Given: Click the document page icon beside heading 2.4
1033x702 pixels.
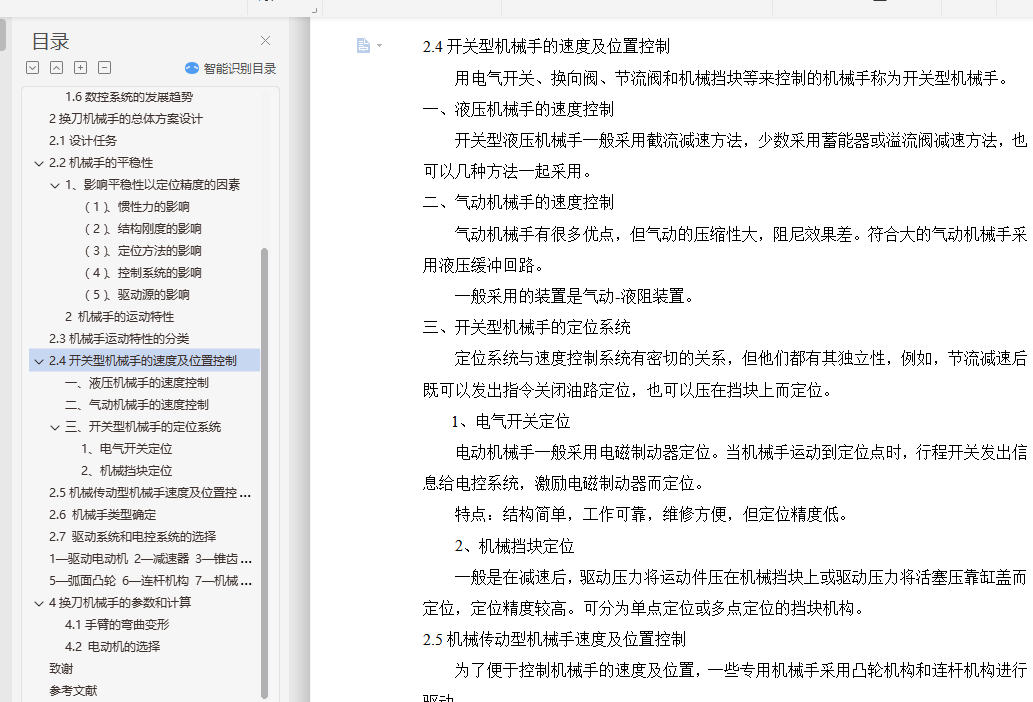Looking at the screenshot, I should click(x=363, y=45).
